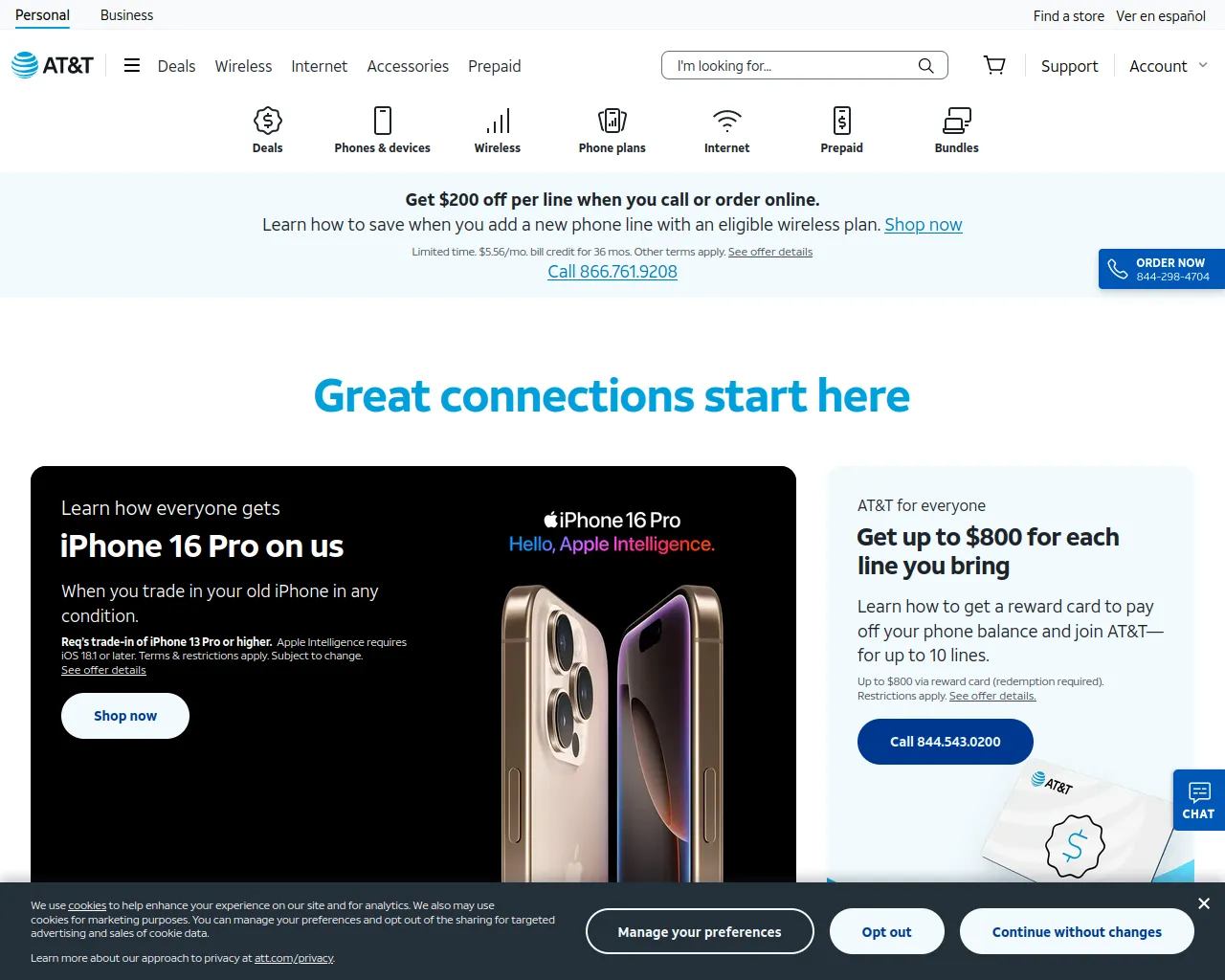This screenshot has height=980, width=1225.
Task: Opt out of cookie sharing
Action: 887,932
